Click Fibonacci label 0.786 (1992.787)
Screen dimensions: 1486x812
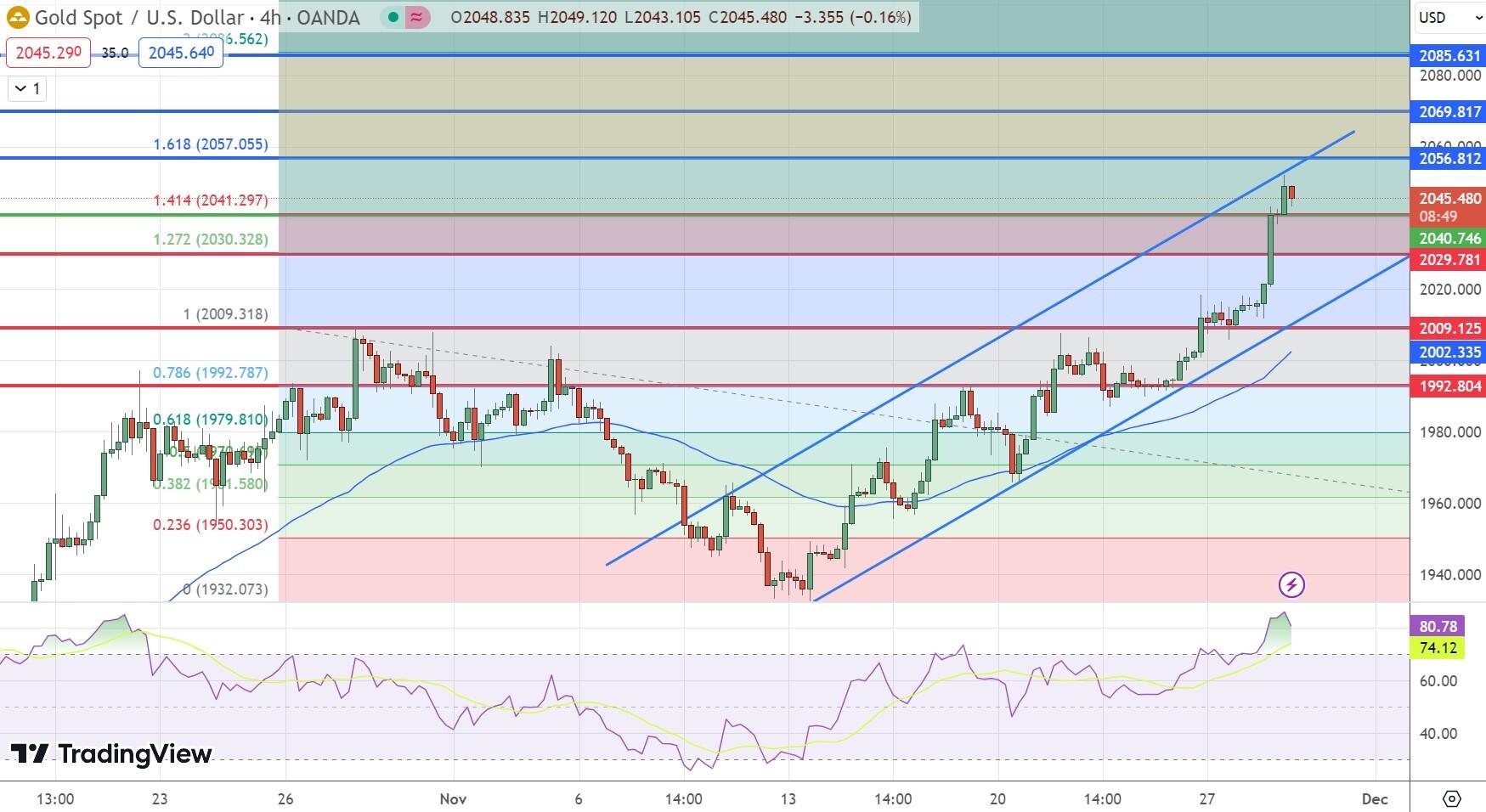tap(211, 373)
